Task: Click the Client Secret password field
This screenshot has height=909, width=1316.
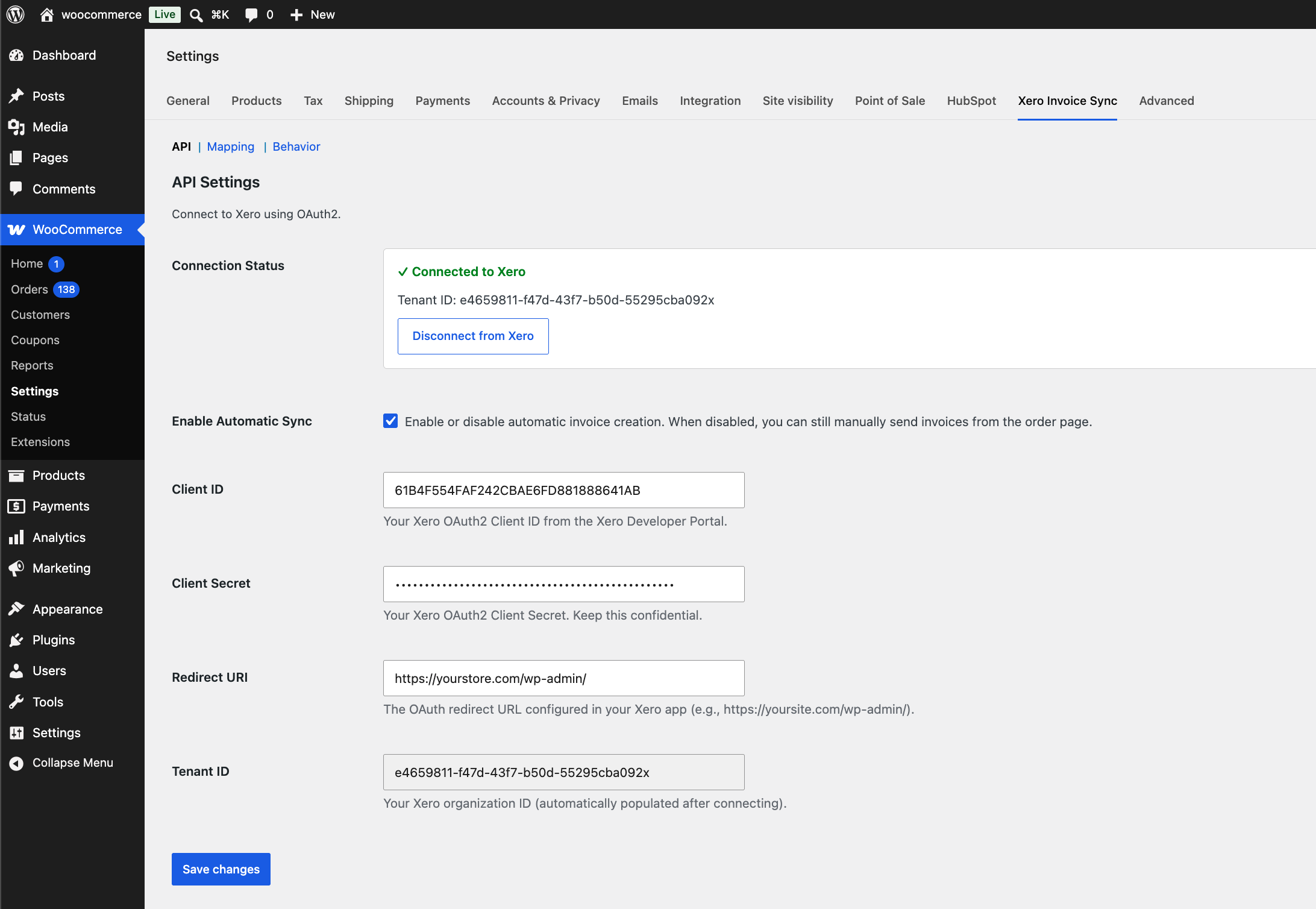Action: tap(564, 584)
